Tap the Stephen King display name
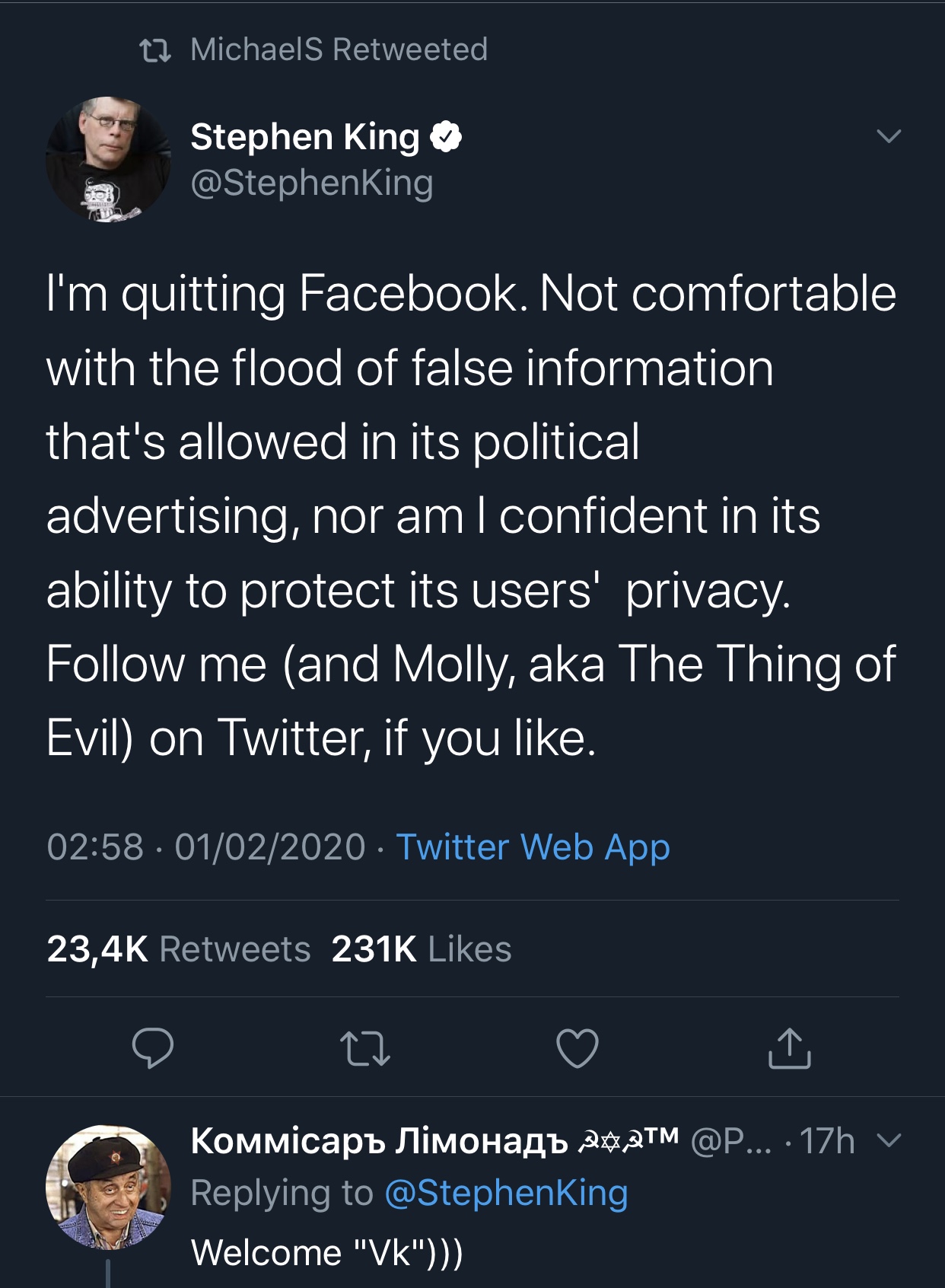The image size is (945, 1288). [305, 137]
